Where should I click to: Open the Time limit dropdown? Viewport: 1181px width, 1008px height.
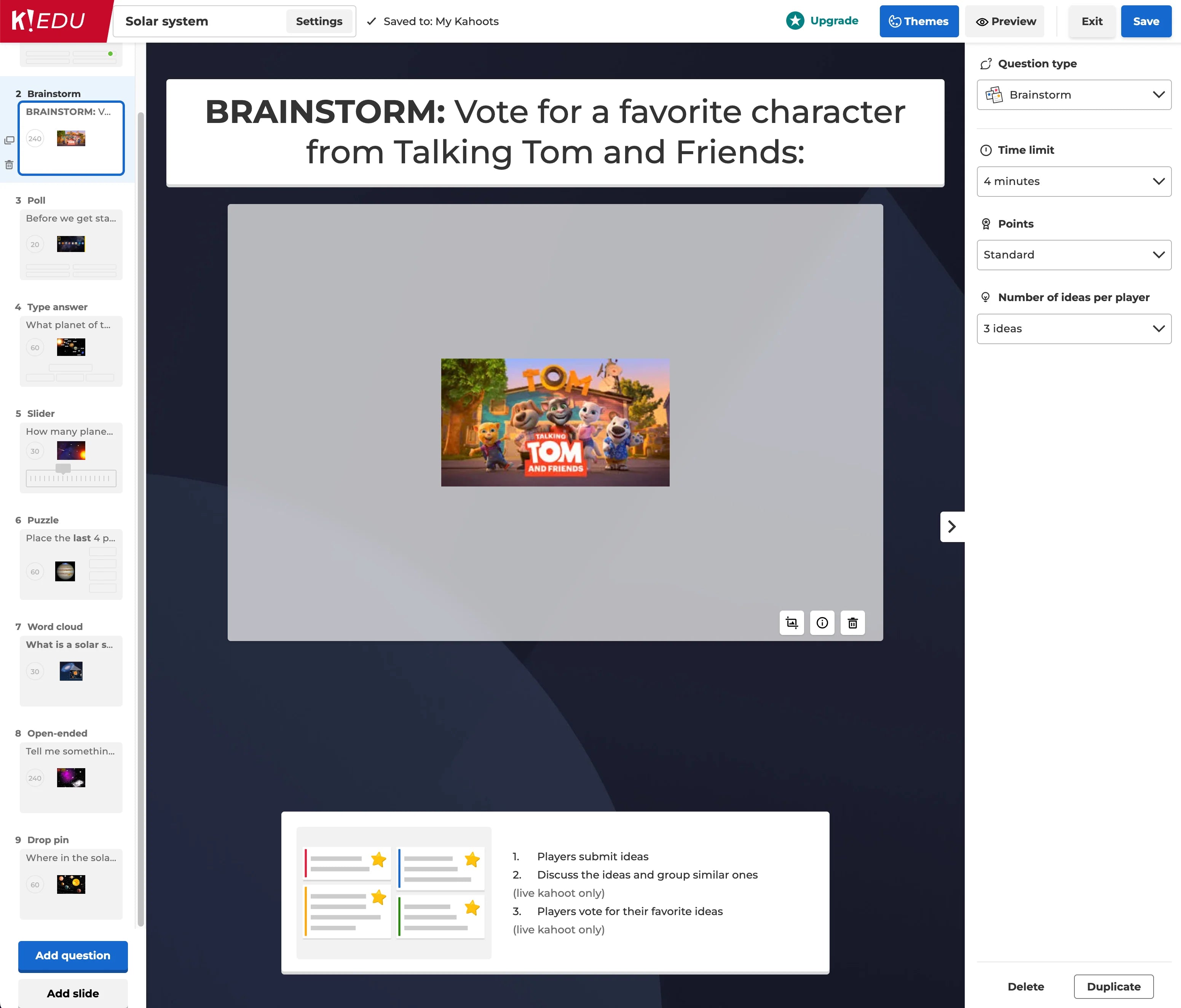(1074, 181)
